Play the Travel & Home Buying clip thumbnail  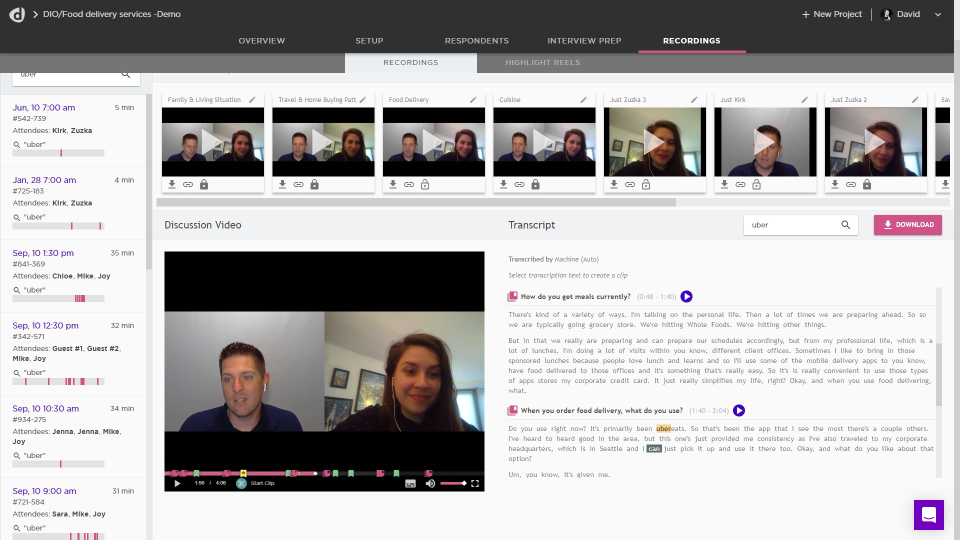(323, 142)
